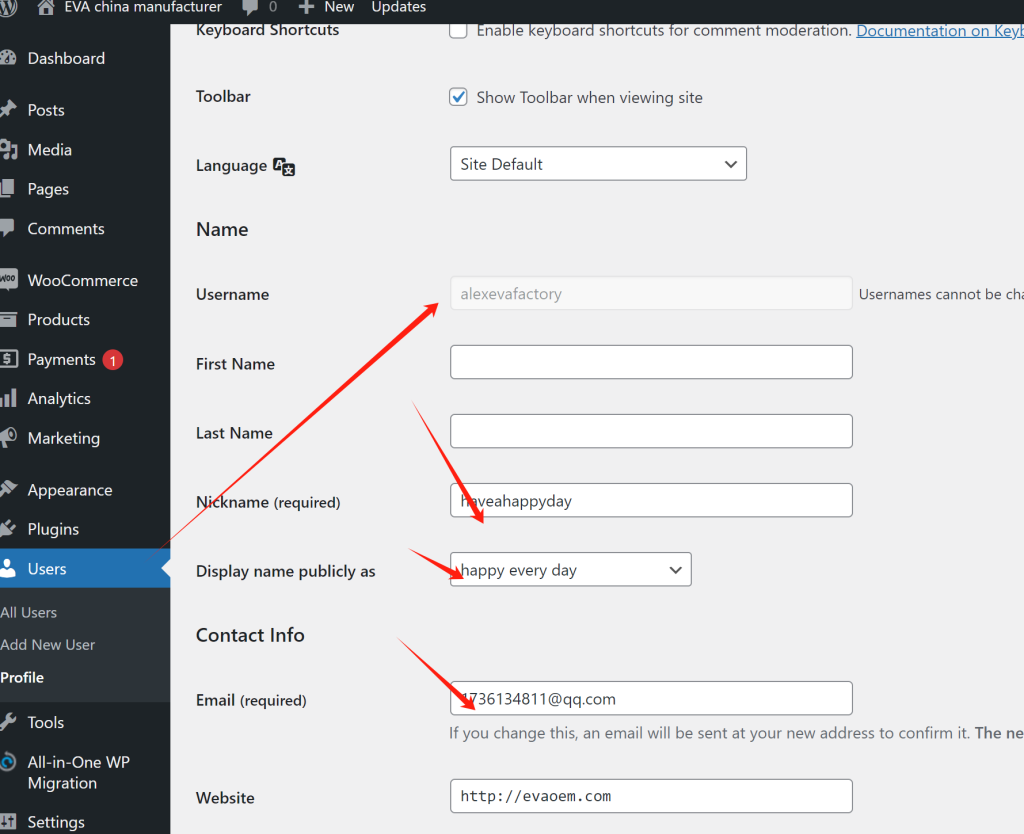Open Pages menu item
This screenshot has width=1024, height=834.
tap(48, 189)
